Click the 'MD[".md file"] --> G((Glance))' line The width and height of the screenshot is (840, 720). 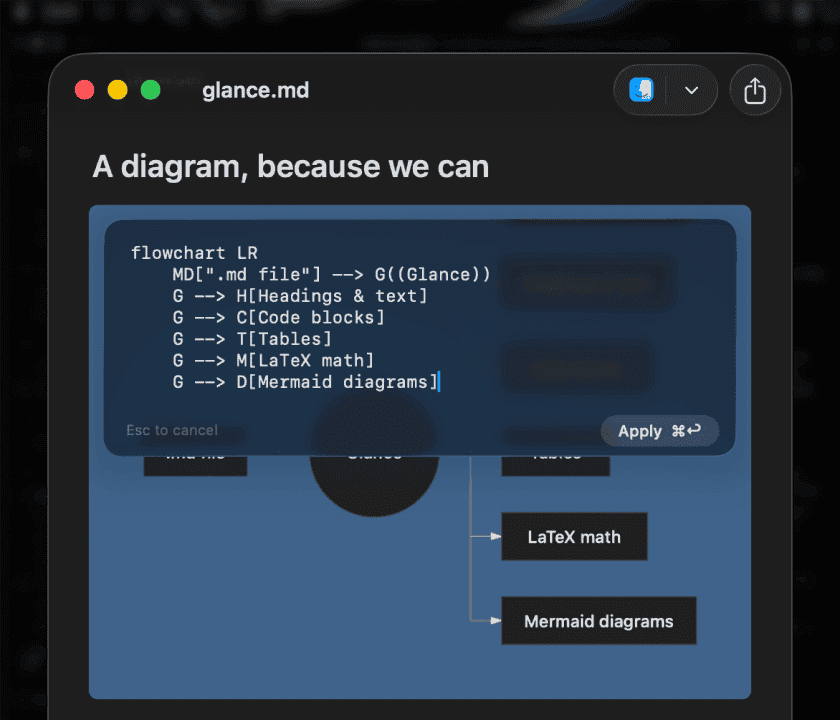click(331, 275)
